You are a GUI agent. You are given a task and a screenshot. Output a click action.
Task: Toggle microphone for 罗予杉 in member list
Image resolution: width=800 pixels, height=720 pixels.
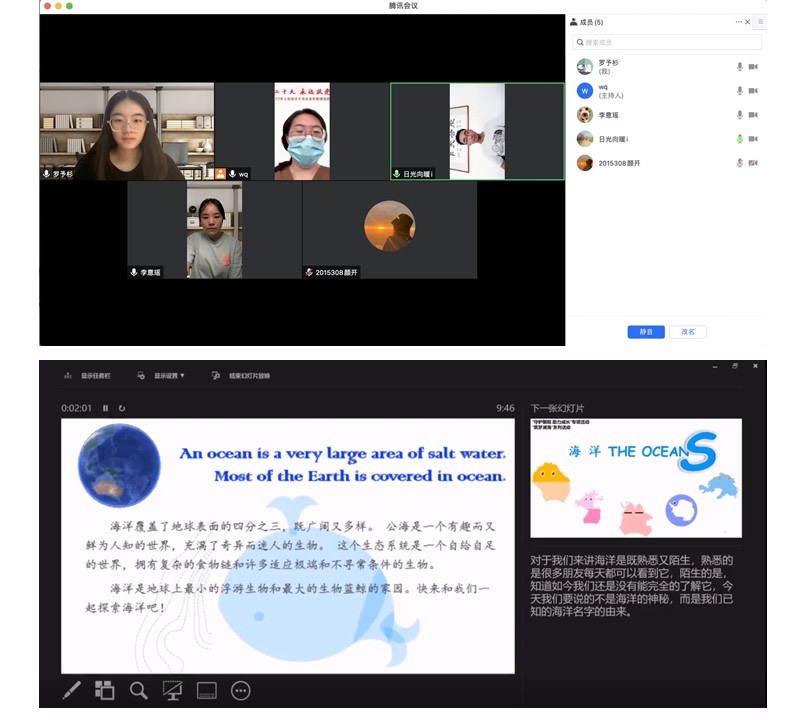740,67
